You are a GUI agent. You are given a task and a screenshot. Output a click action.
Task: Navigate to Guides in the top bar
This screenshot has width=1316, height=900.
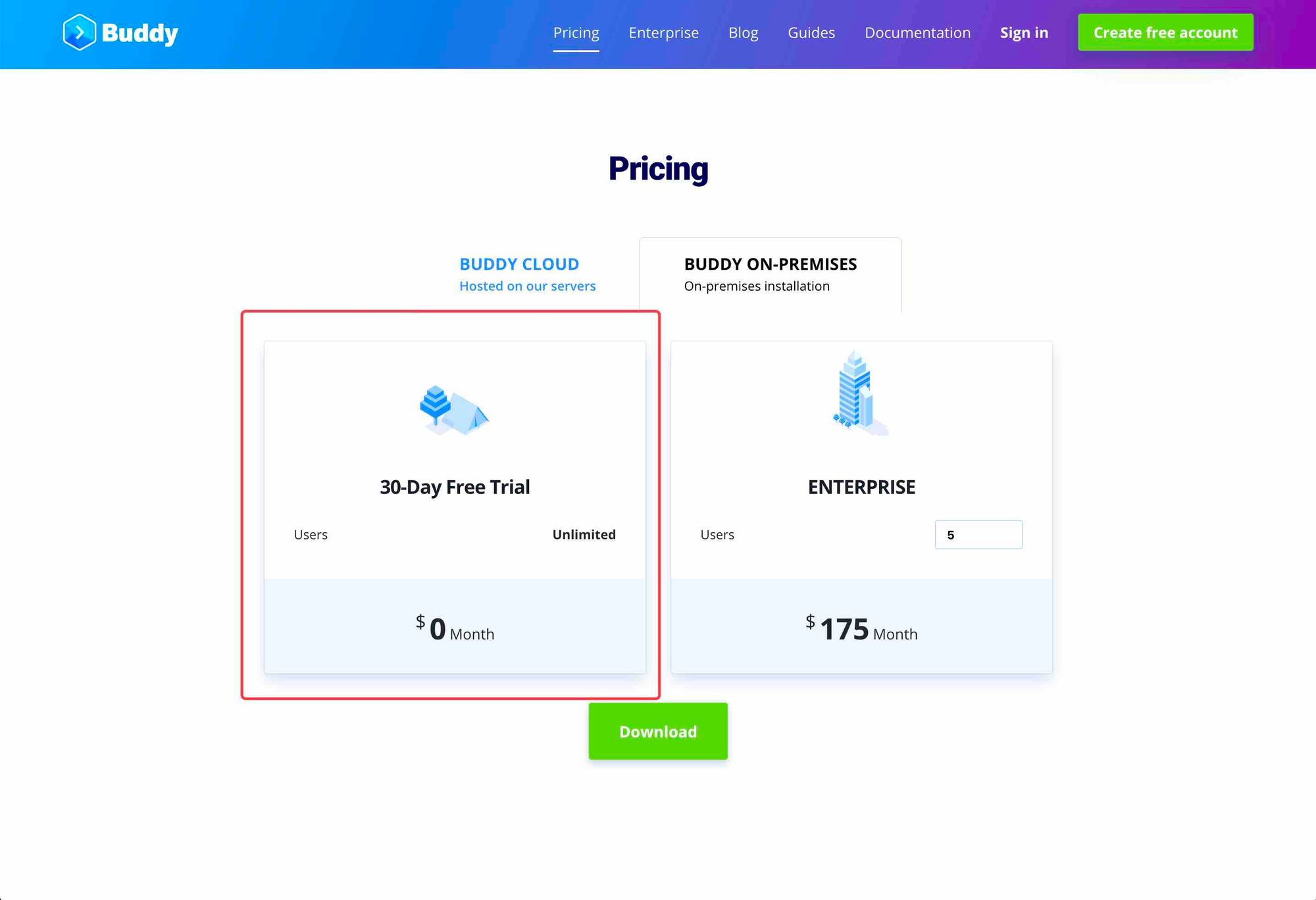(811, 33)
